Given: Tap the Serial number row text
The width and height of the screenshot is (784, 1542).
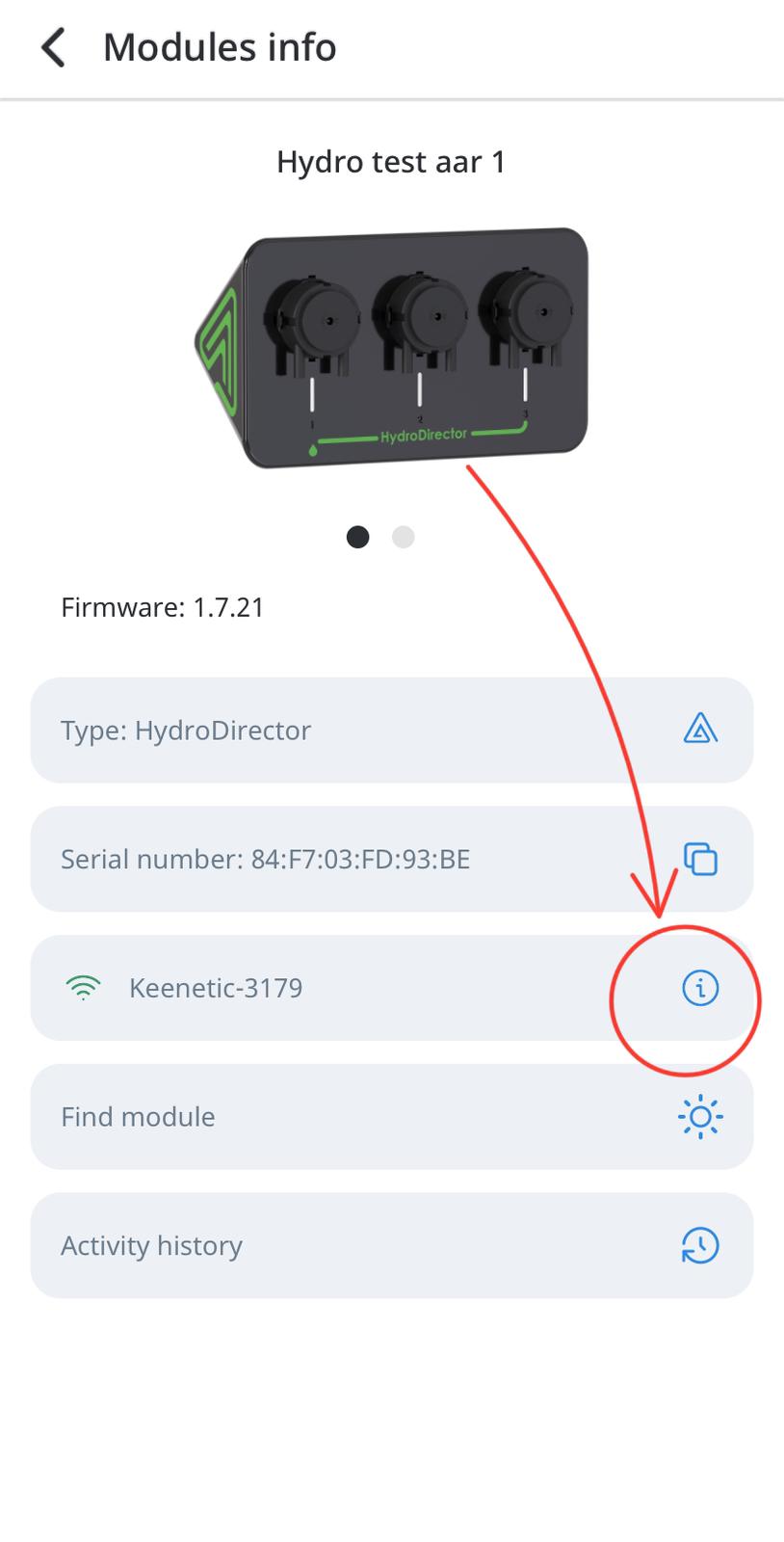Looking at the screenshot, I should (x=265, y=859).
